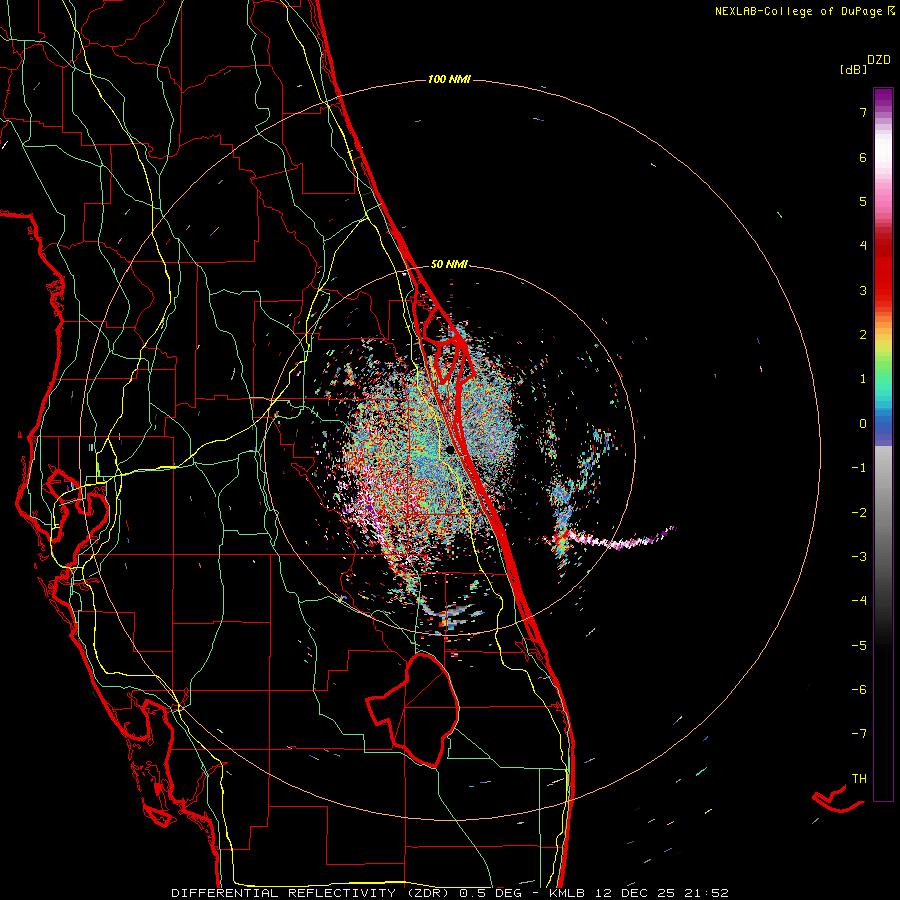Screen dimensions: 900x900
Task: Click the black radar site dot at center
Action: 450,449
